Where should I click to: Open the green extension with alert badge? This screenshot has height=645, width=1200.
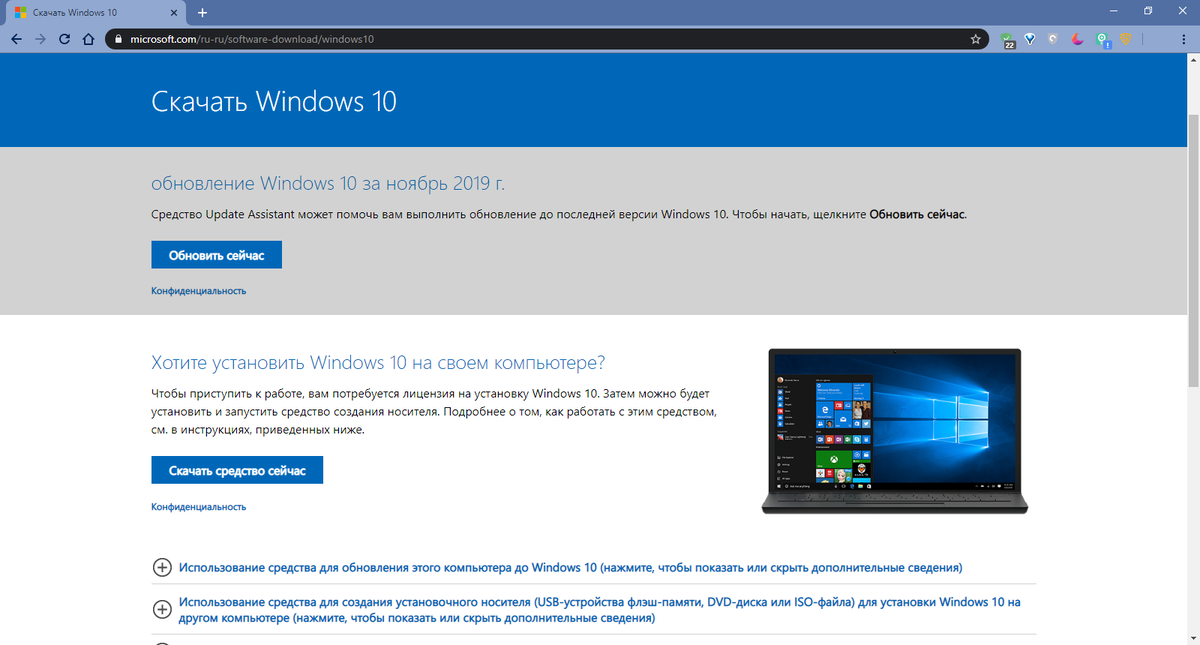1101,40
